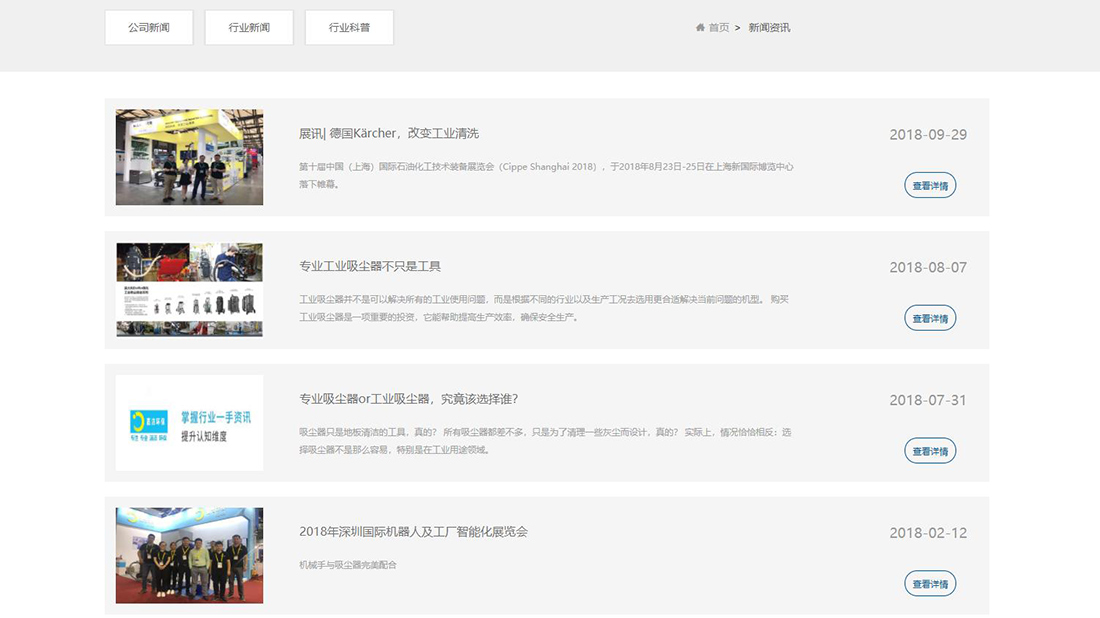Screen dimensions: 1100x618
Task: Click summary starting 工业吸尘器并不是可以解决
Action: click(x=544, y=308)
